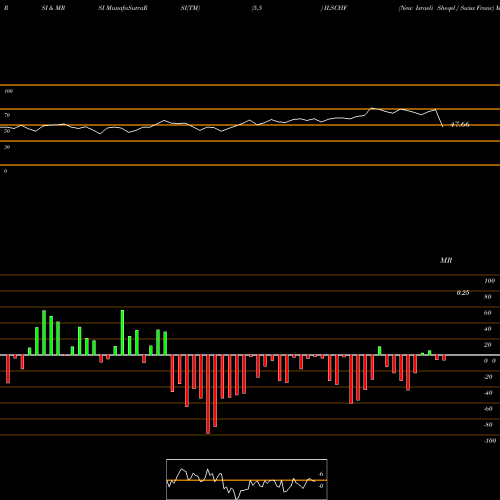Click the MR value 0.25

point(463,293)
